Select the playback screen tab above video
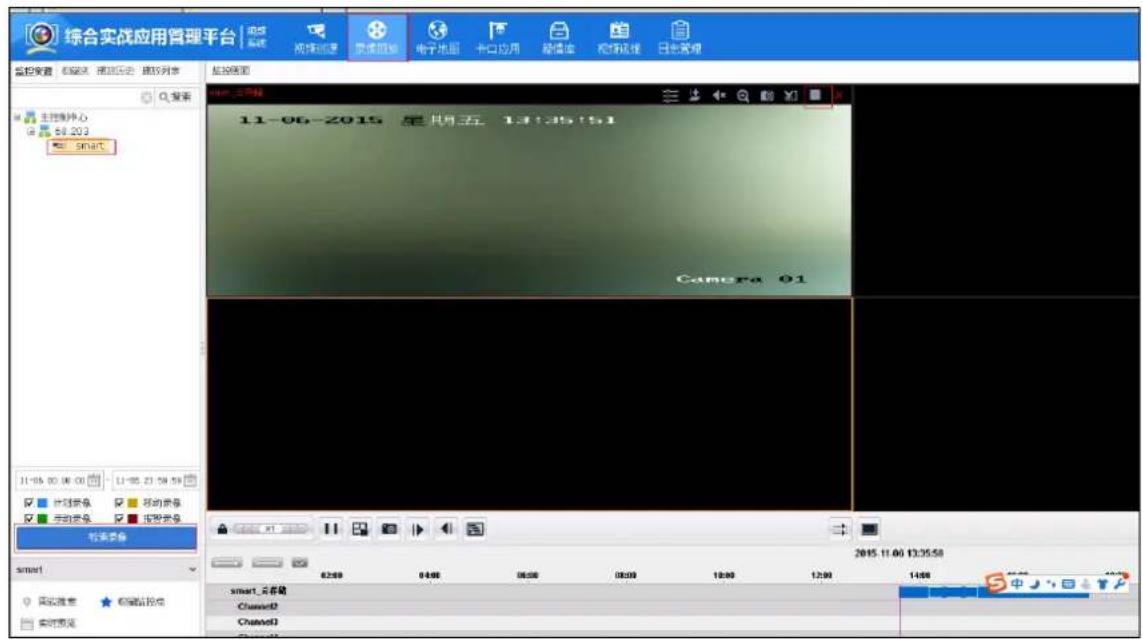 click(x=230, y=71)
